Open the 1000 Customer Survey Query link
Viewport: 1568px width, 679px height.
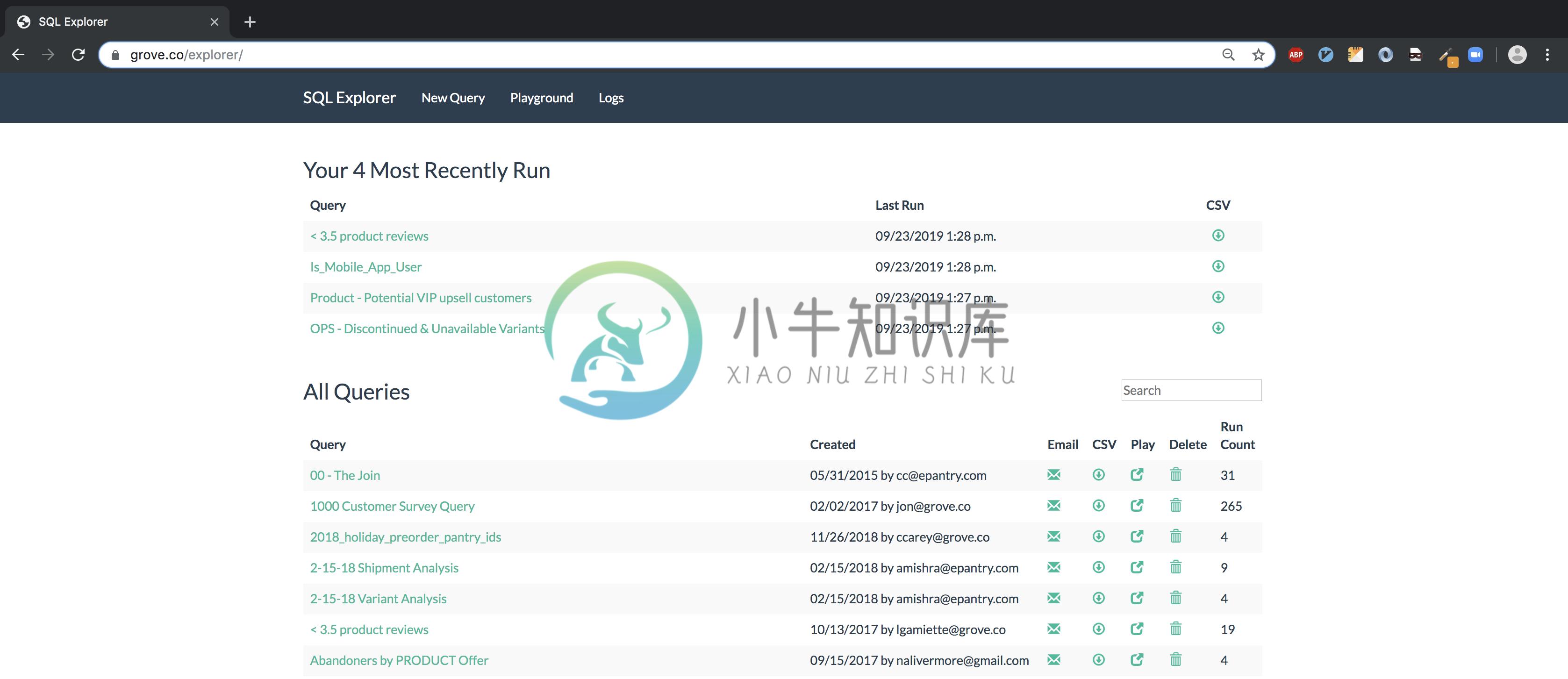(x=392, y=506)
